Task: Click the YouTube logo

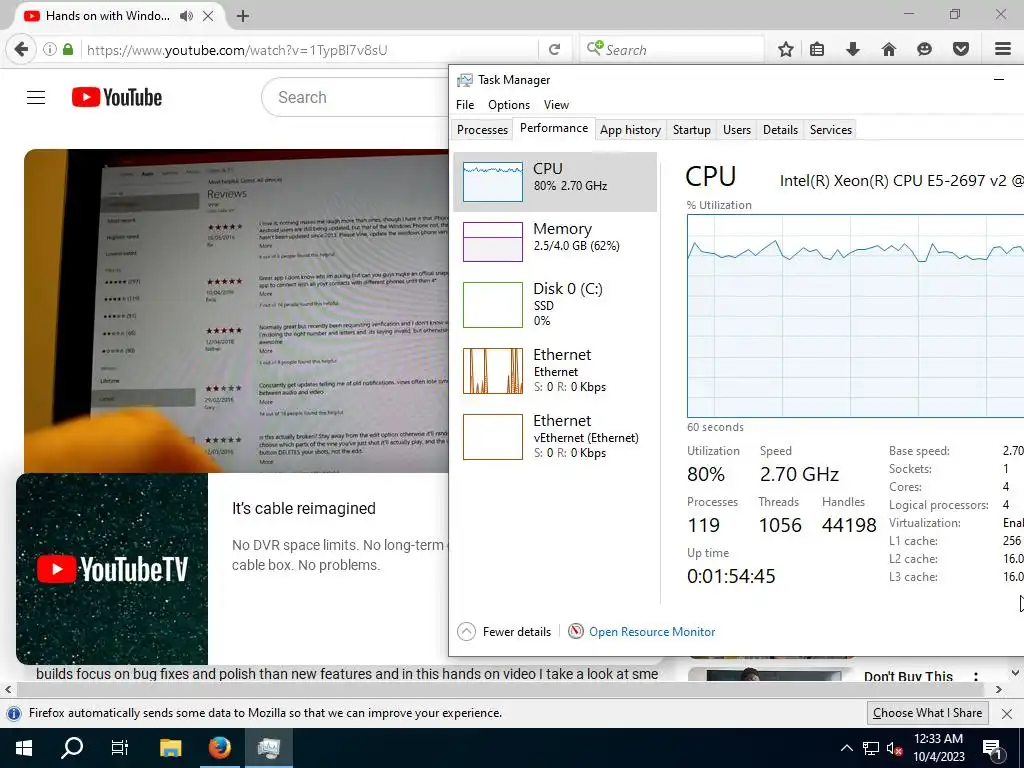Action: (x=117, y=97)
